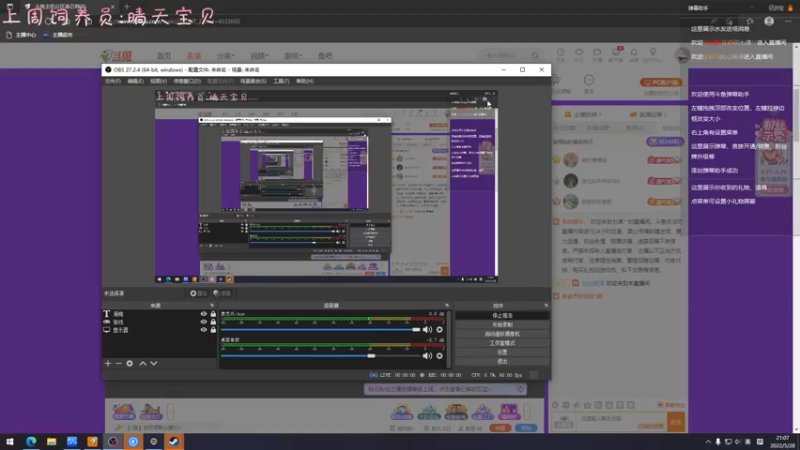The image size is (800, 450).
Task: Click the 滤镜 filters button above sources
Action: (222, 293)
